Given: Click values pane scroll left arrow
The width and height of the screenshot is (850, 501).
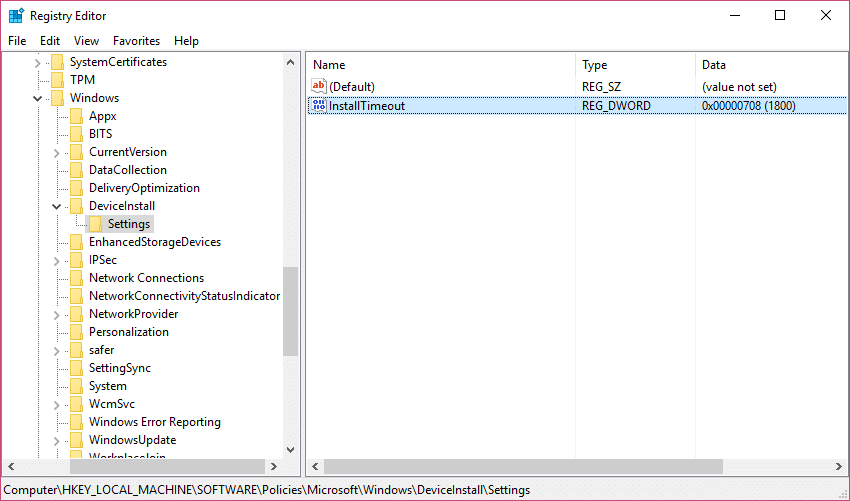Looking at the screenshot, I should 315,466.
